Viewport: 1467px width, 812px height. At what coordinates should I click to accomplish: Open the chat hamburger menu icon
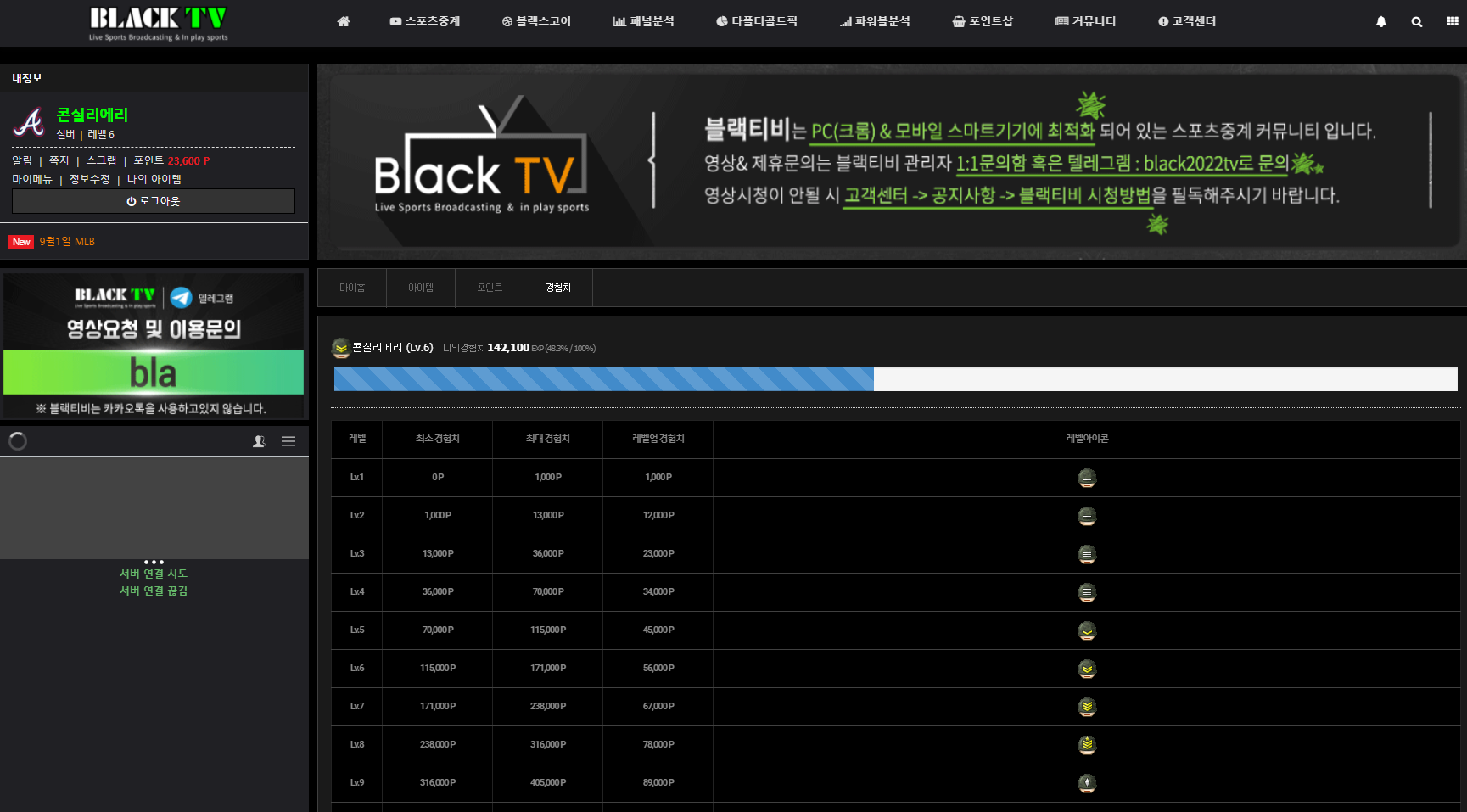[x=288, y=441]
